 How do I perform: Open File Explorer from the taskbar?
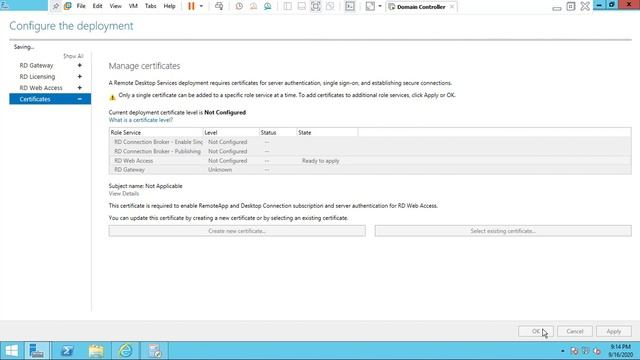(x=96, y=351)
